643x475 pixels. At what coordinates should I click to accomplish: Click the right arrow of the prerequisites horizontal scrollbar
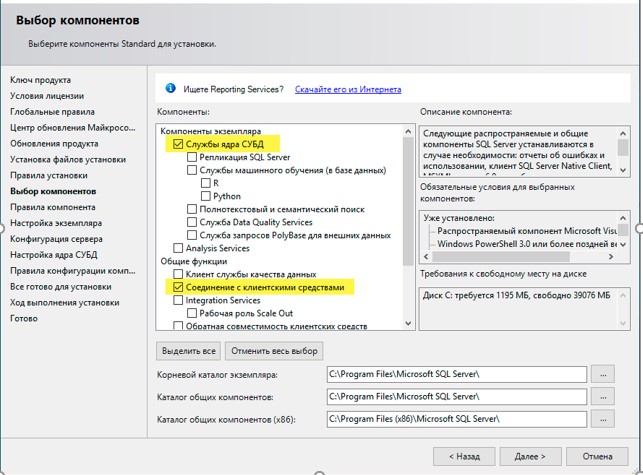[611, 257]
